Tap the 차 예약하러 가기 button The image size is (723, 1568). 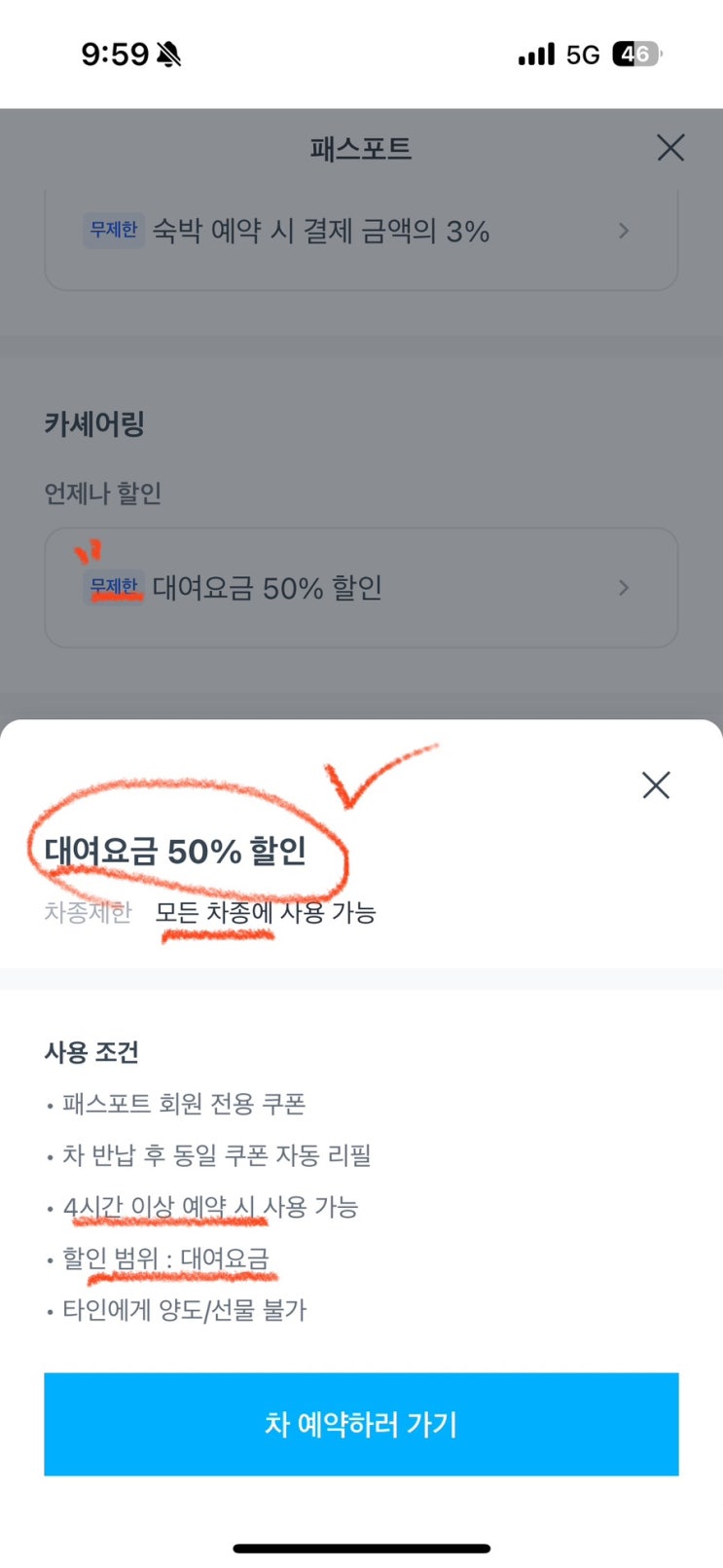tap(361, 1424)
